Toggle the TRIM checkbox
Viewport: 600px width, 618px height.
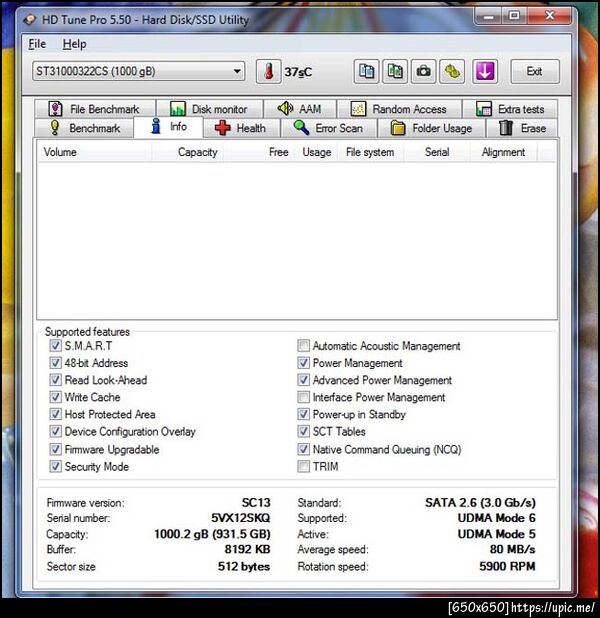303,466
